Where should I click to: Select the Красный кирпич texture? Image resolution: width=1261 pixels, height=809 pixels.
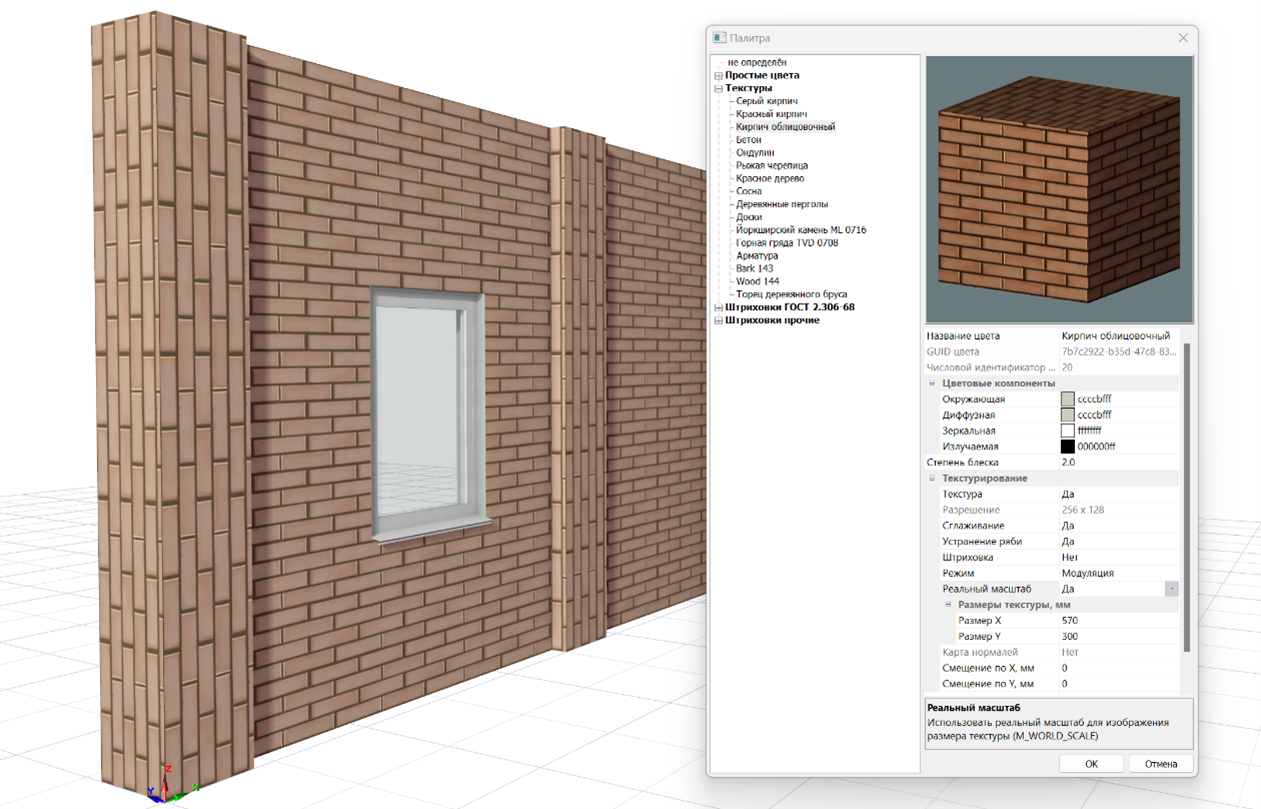tap(766, 114)
